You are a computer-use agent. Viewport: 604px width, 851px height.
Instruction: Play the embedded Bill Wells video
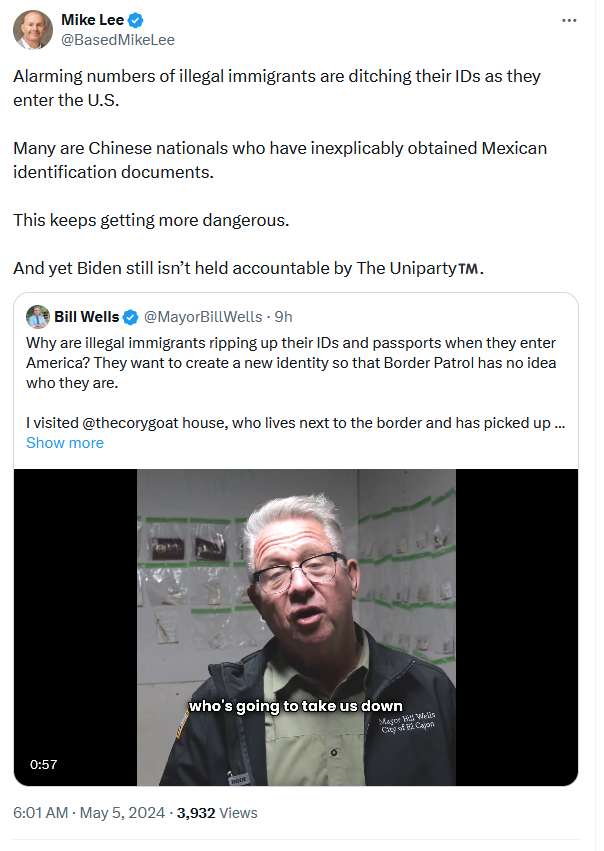(x=296, y=627)
